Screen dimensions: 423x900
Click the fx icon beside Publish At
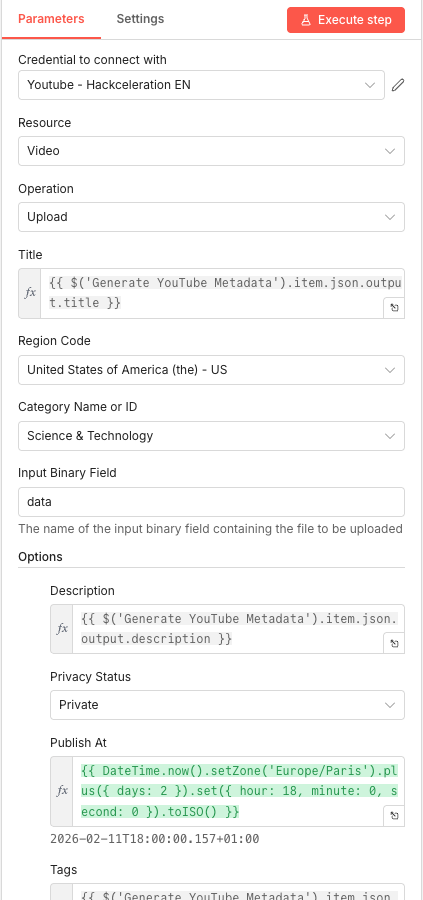click(x=62, y=791)
